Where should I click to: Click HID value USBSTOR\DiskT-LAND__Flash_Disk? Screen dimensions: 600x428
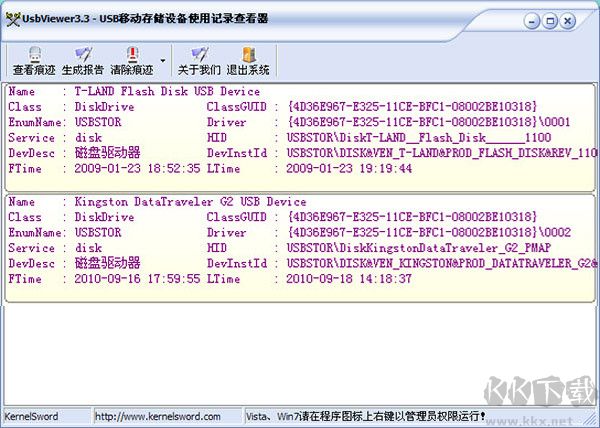click(x=419, y=138)
